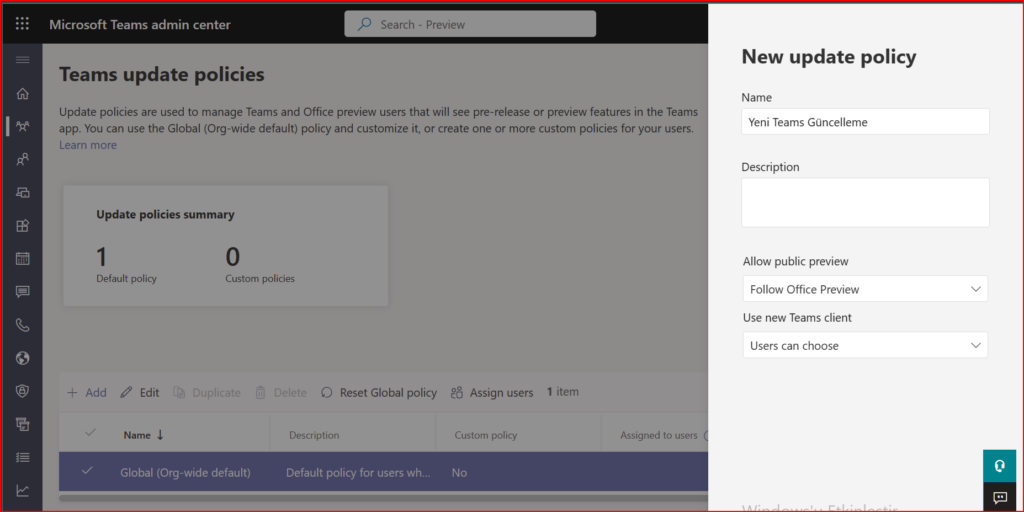The height and width of the screenshot is (512, 1024).
Task: Open the app launcher waffle icon
Action: point(22,24)
